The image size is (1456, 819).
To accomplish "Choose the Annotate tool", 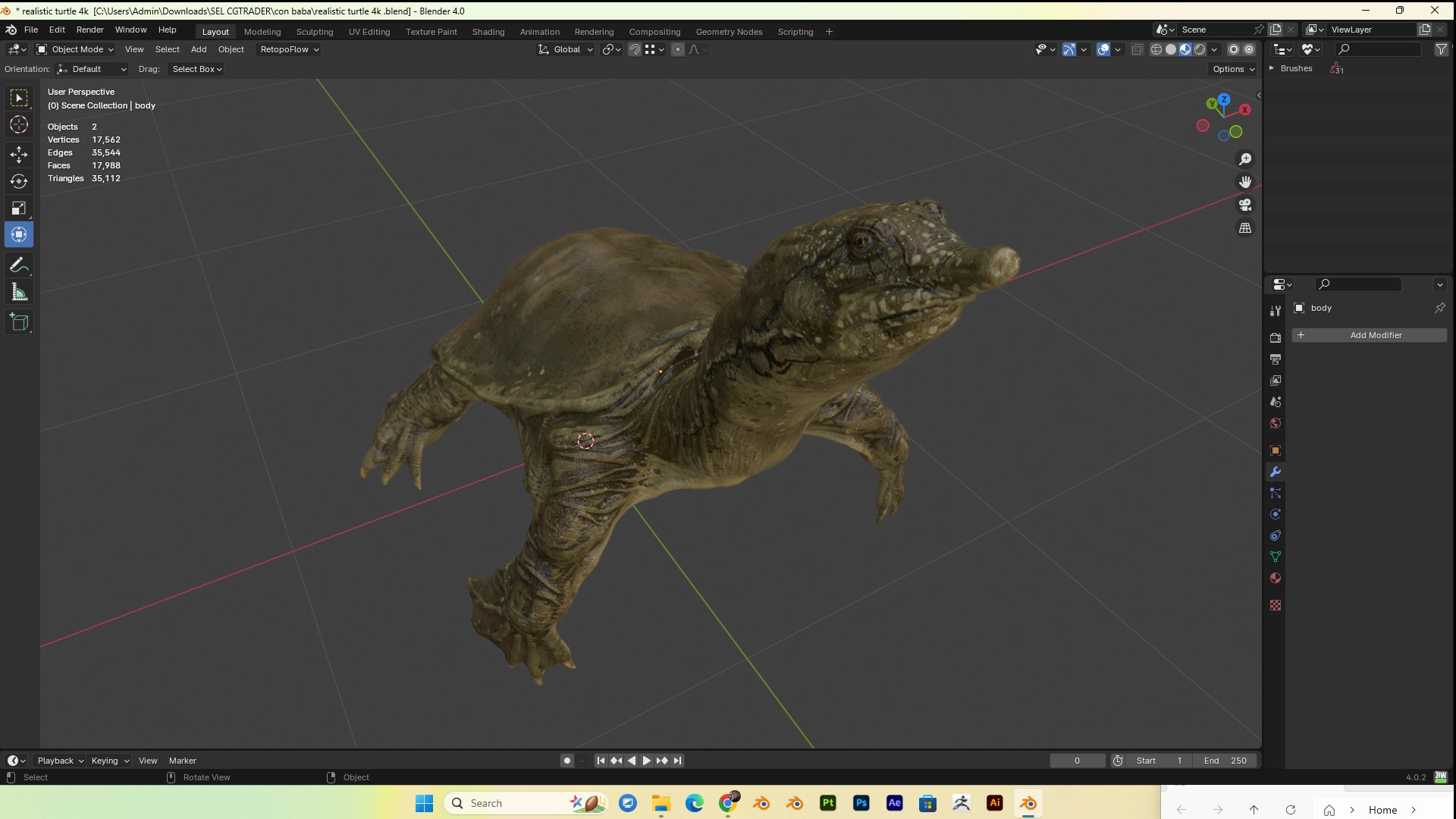I will pos(19,265).
